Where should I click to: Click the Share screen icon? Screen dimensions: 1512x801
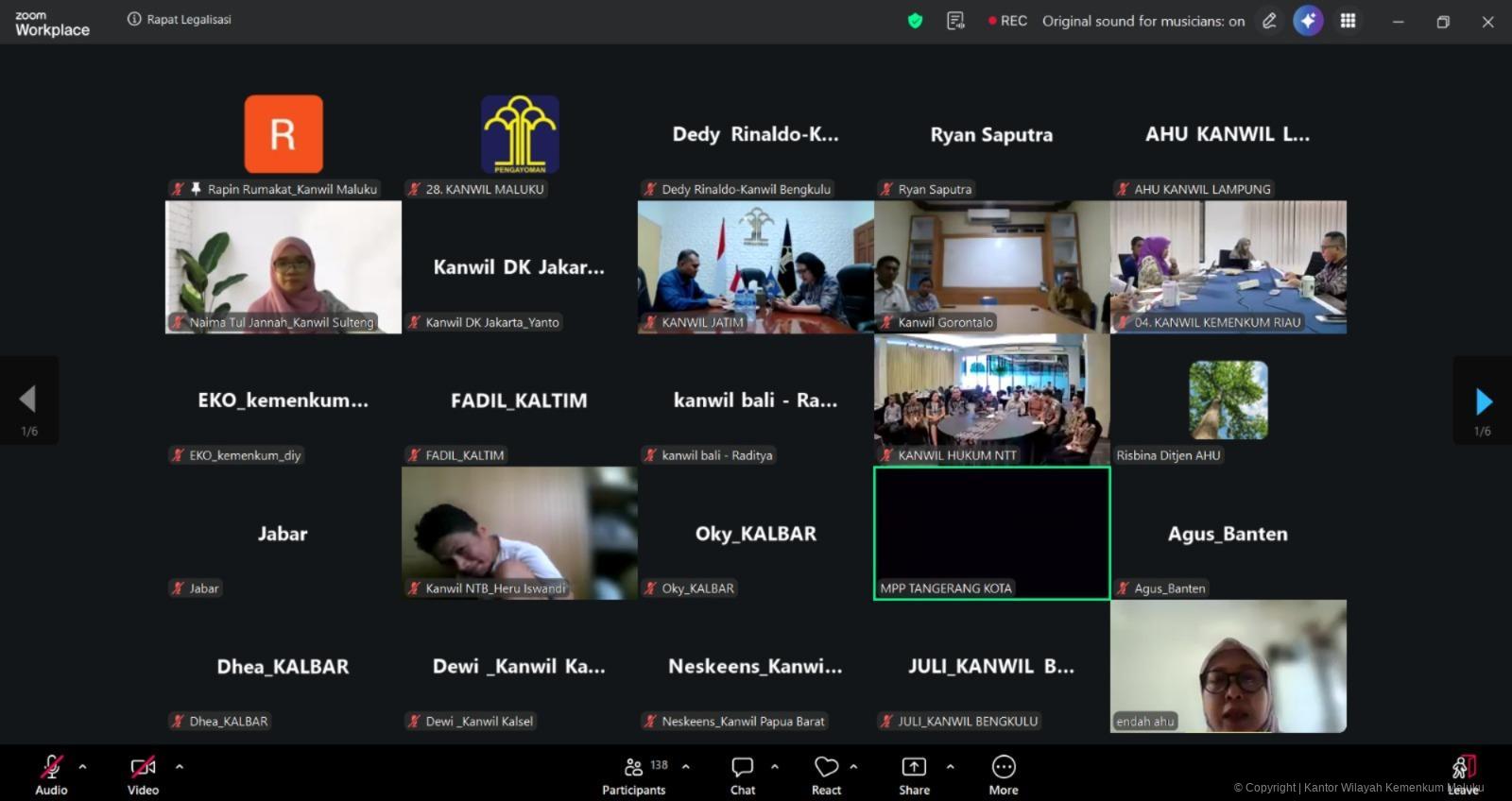pyautogui.click(x=914, y=775)
